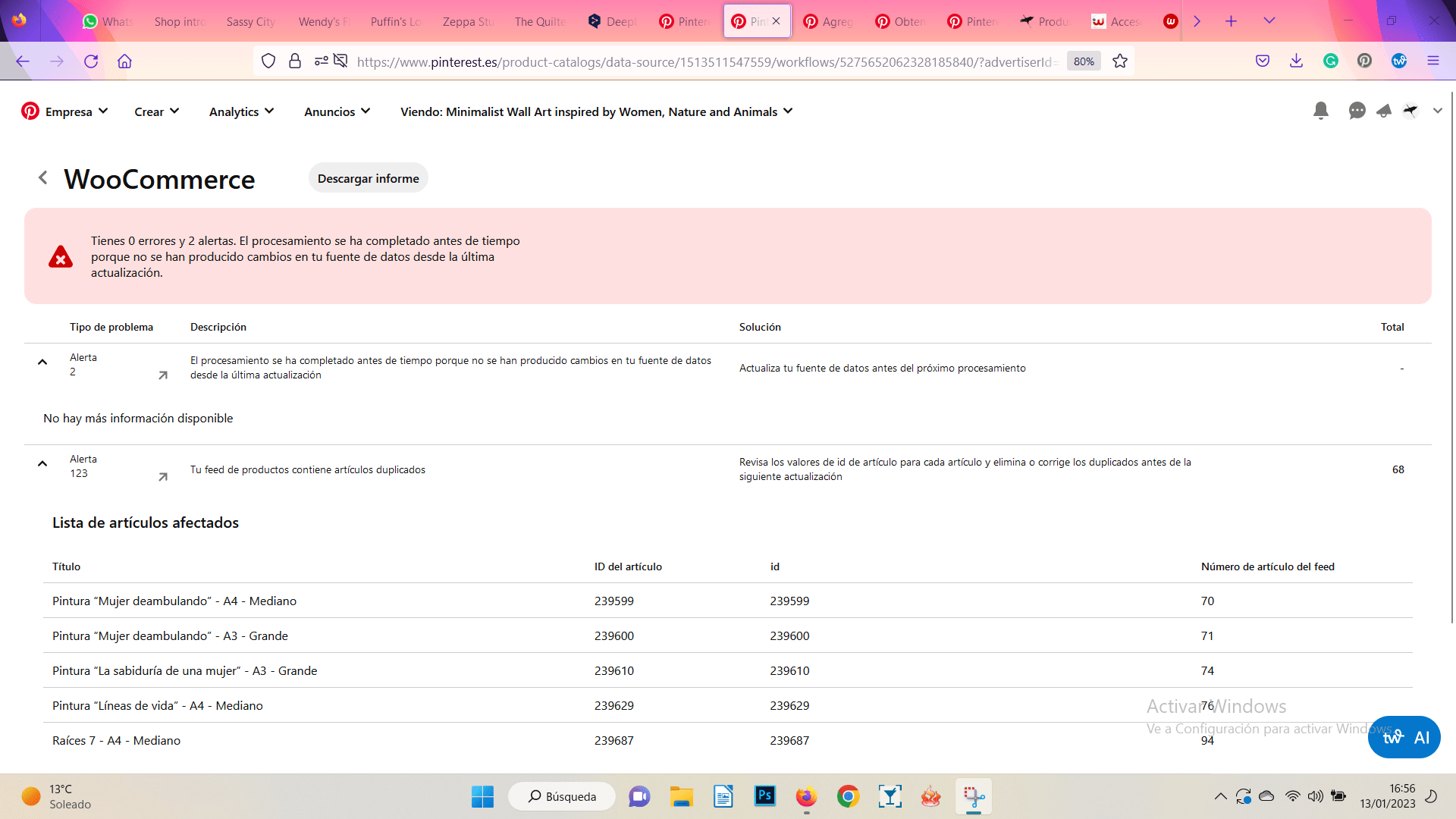Viewport: 1456px width, 819px height.
Task: Open external link arrow for Alerta 2
Action: (162, 375)
